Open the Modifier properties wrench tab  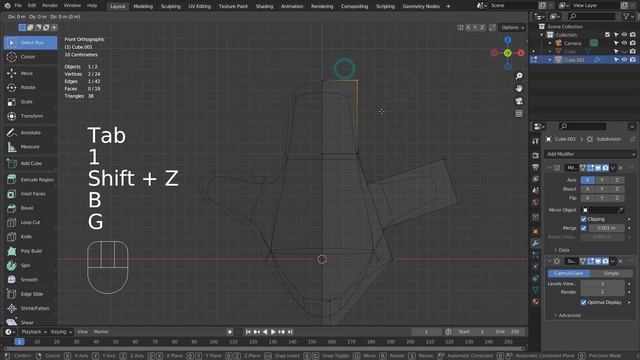pos(536,243)
